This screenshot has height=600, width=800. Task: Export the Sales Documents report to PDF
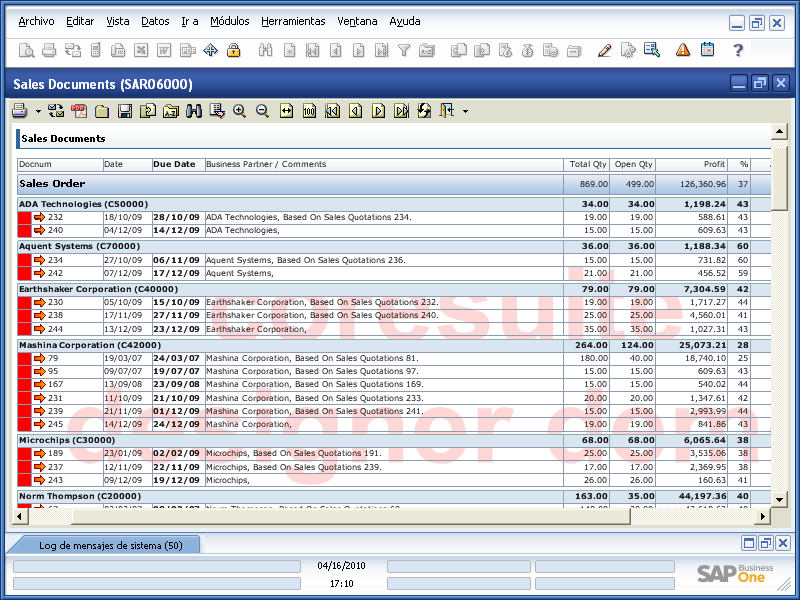click(x=79, y=111)
